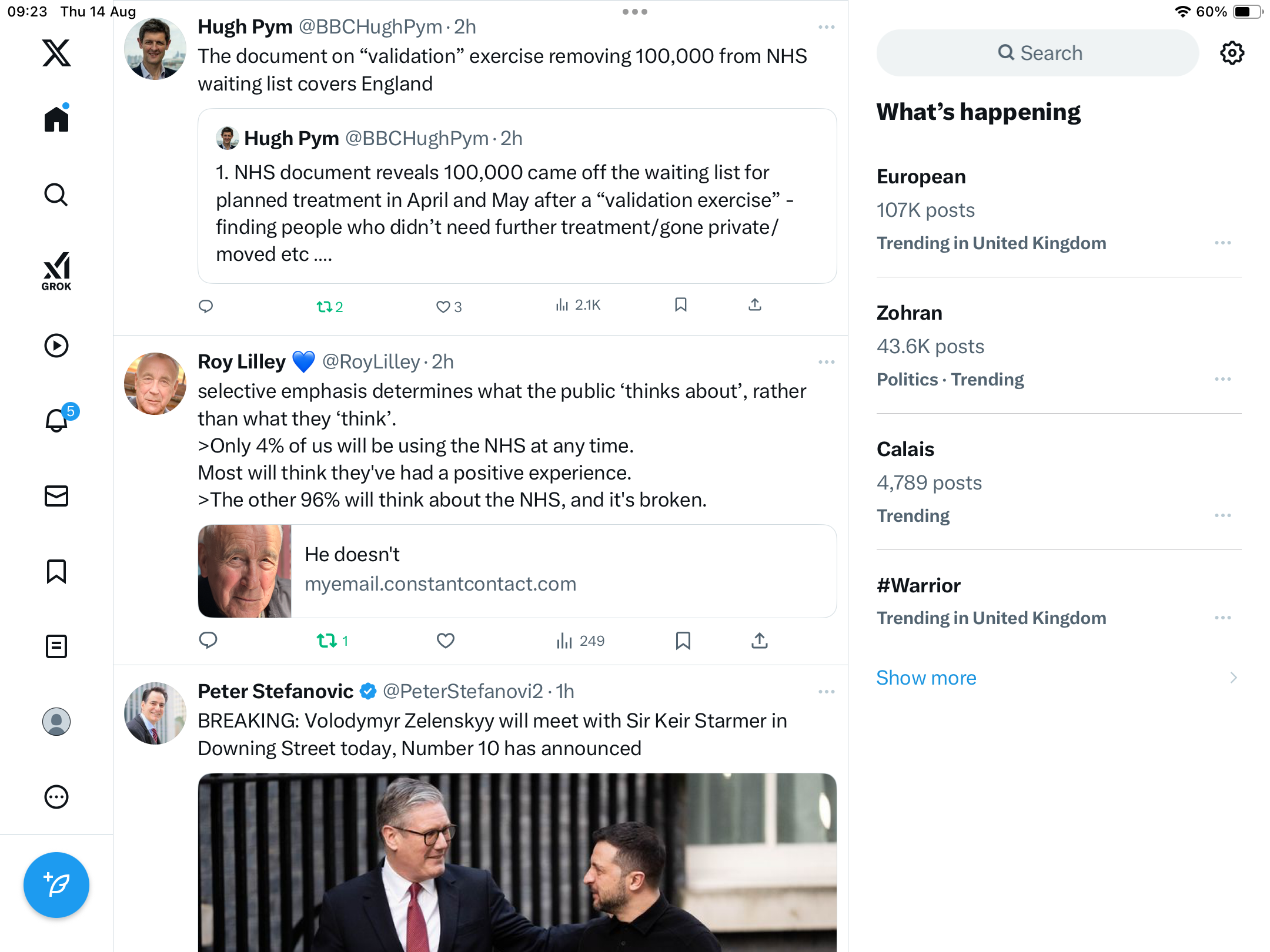Open the Video play icon in sidebar
This screenshot has width=1270, height=952.
(x=56, y=346)
